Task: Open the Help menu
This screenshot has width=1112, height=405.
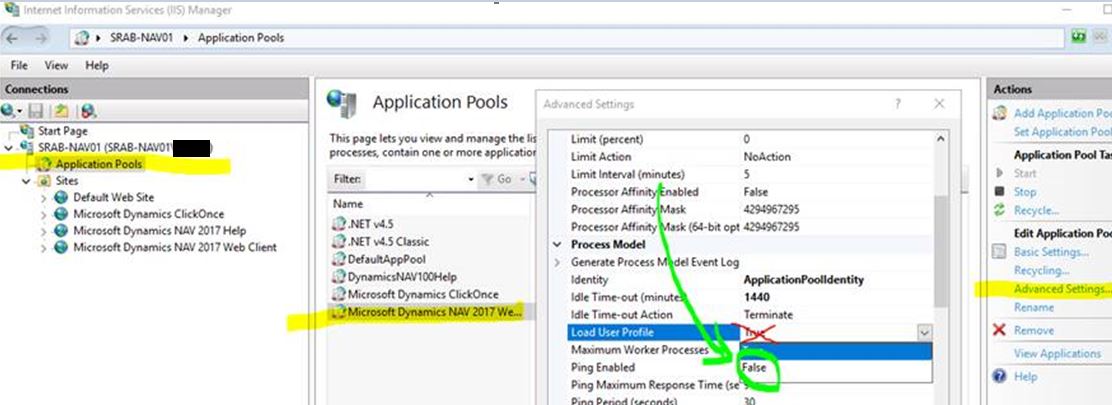Action: (x=97, y=65)
